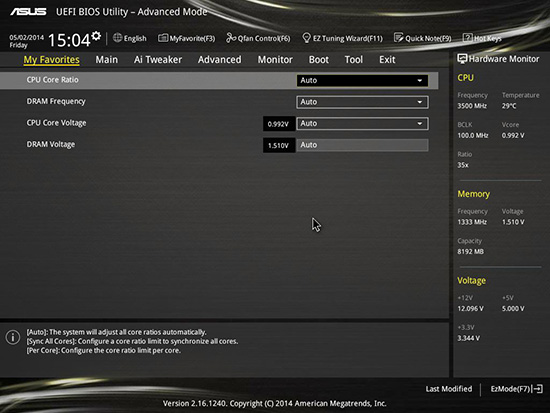The image size is (550, 413).
Task: Click the 15:04 clock display
Action: [69, 40]
